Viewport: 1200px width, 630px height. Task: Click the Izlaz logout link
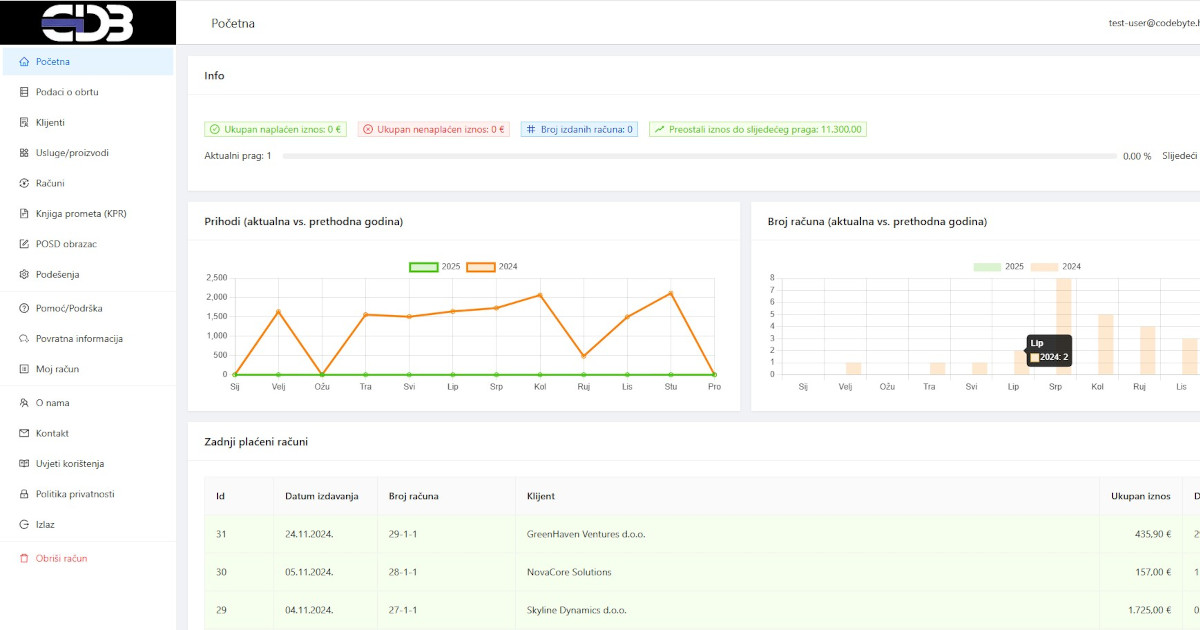coord(45,525)
